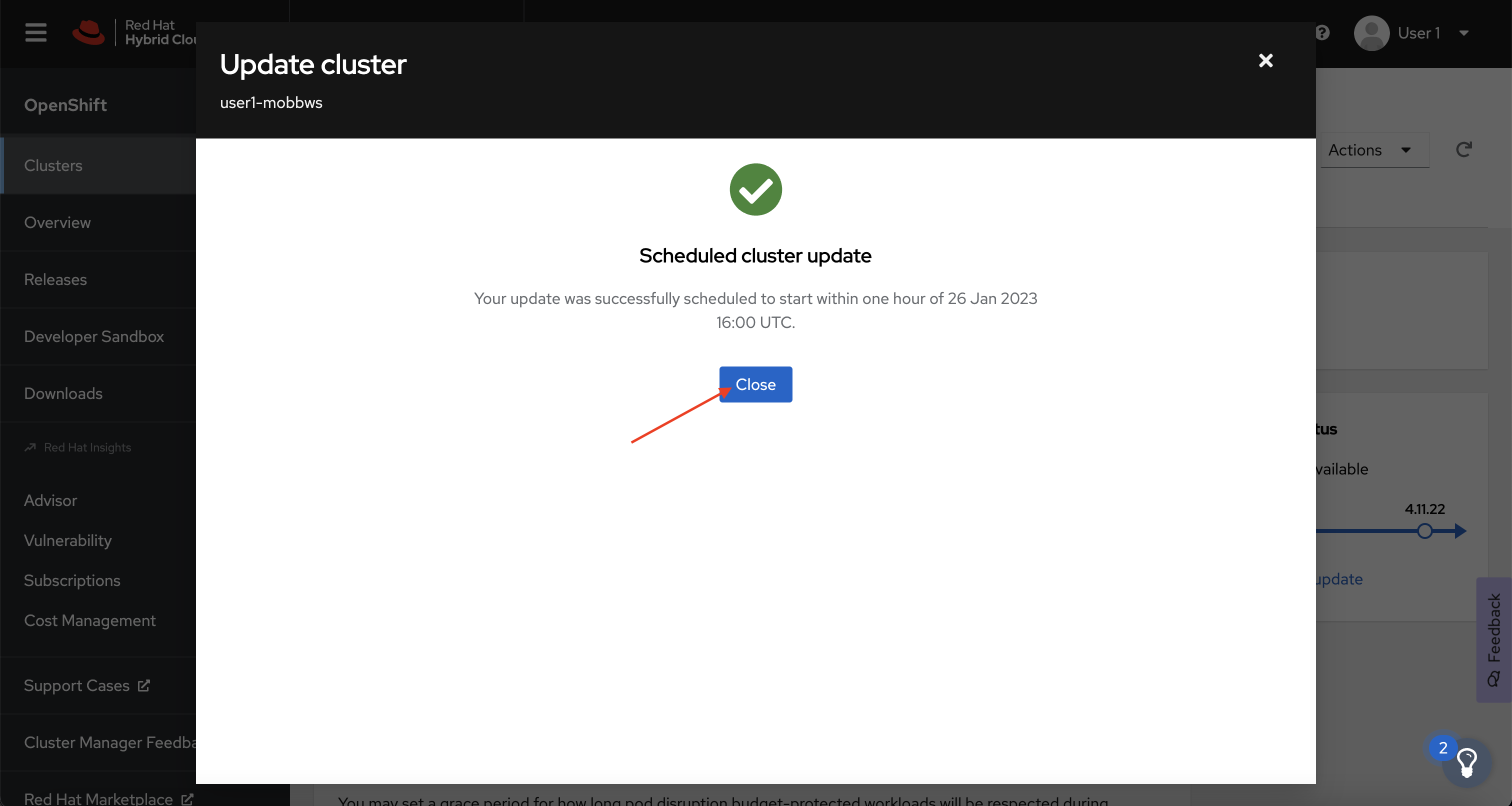Click the Red Hat logo icon
The width and height of the screenshot is (1512, 806).
click(89, 31)
